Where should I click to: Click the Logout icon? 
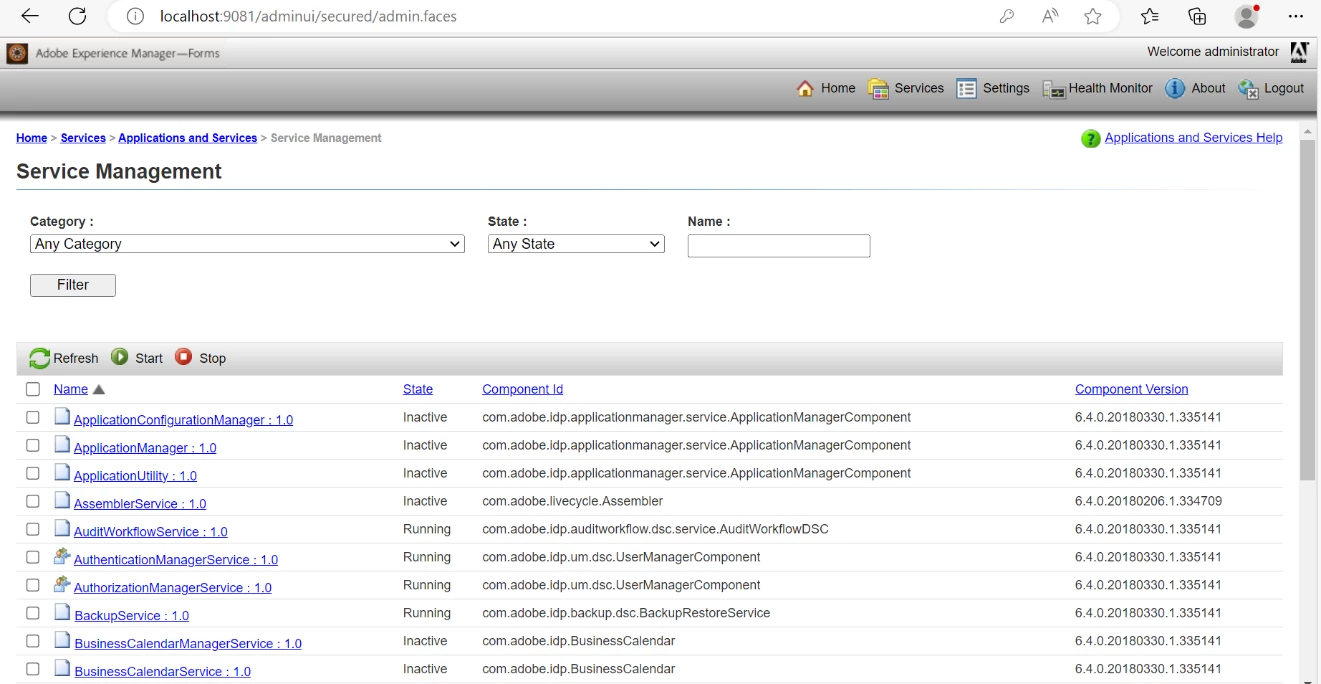[1249, 89]
